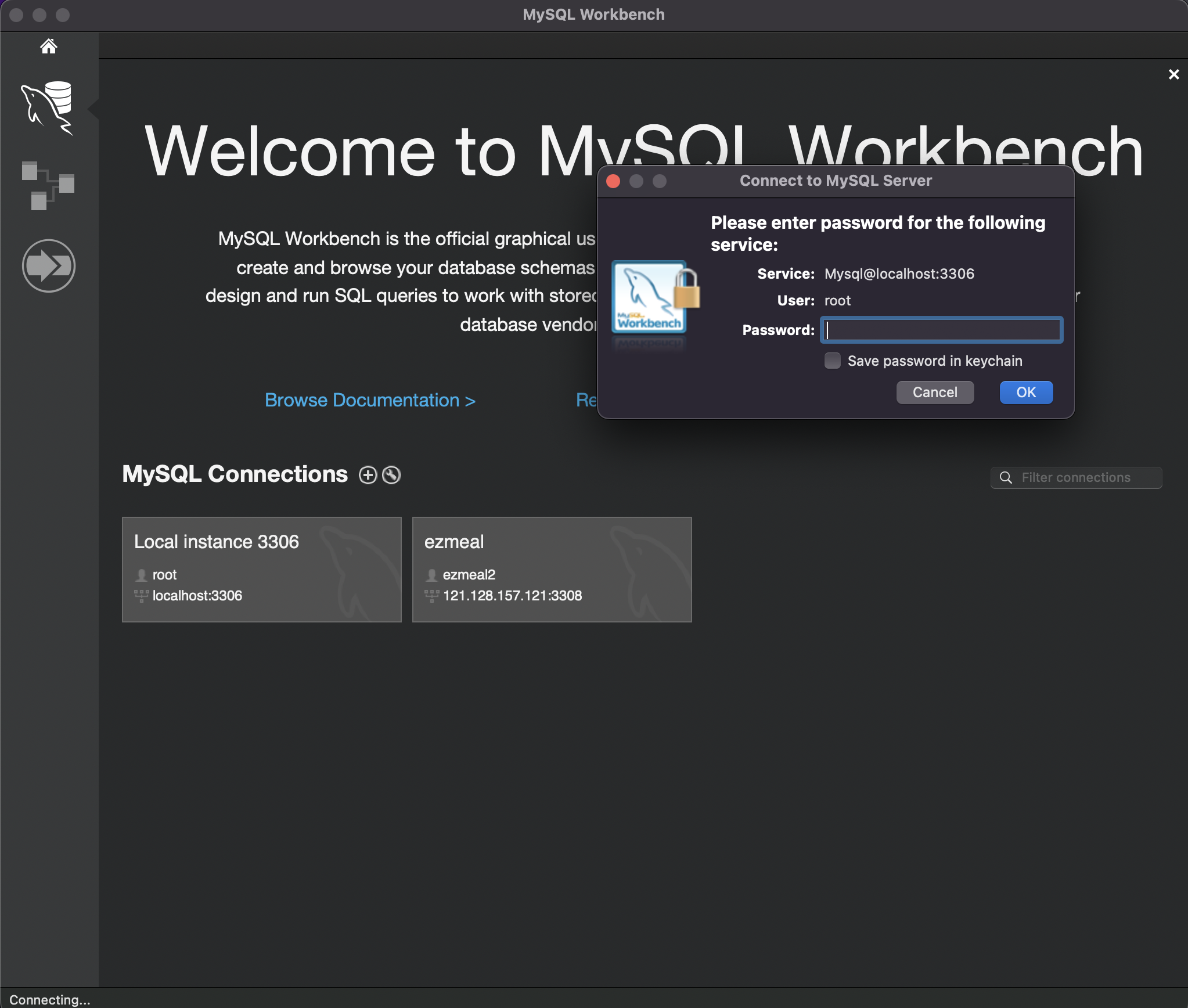The image size is (1188, 1008).
Task: Cancel the Connect to MySQL Server dialog
Action: pyautogui.click(x=935, y=393)
